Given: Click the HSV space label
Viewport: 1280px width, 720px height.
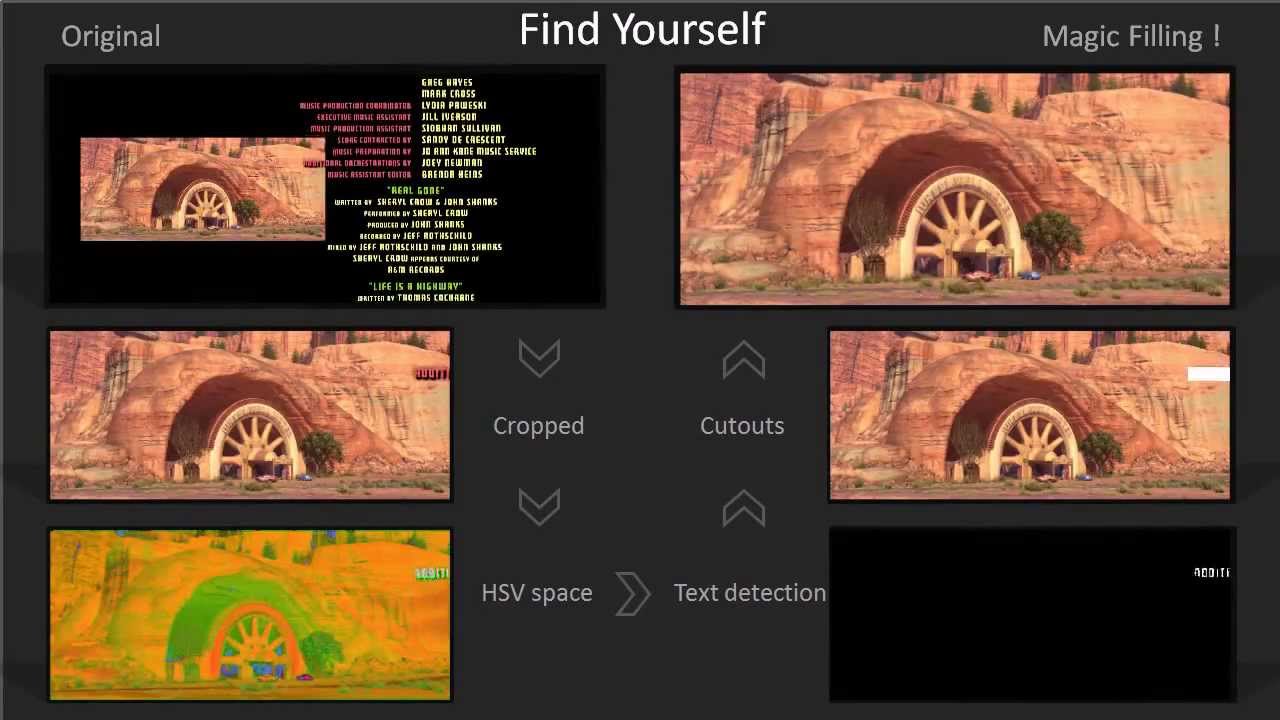Looking at the screenshot, I should pyautogui.click(x=537, y=593).
